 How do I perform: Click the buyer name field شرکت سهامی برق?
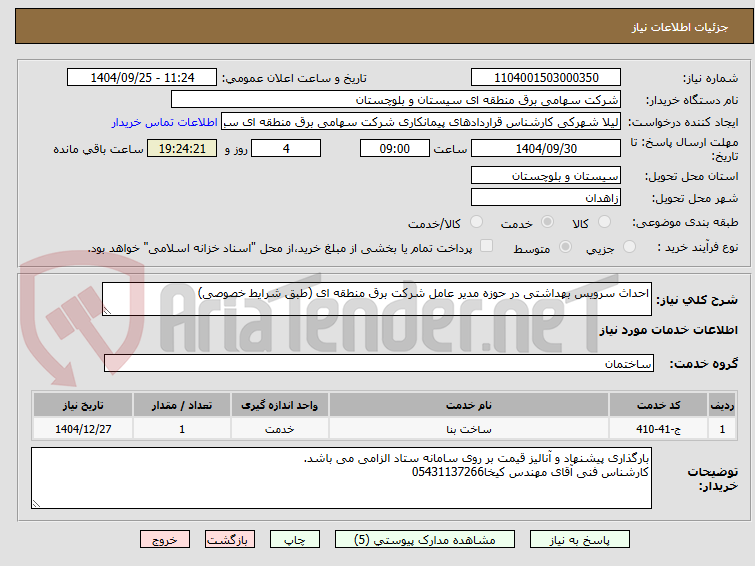[396, 100]
